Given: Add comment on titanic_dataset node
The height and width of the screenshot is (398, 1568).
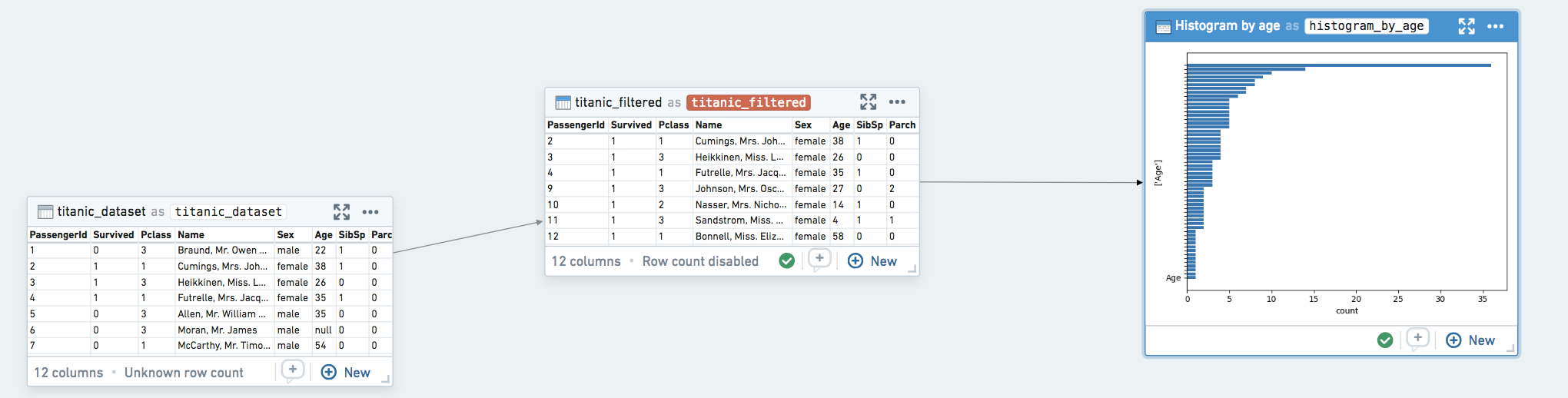Looking at the screenshot, I should [293, 371].
